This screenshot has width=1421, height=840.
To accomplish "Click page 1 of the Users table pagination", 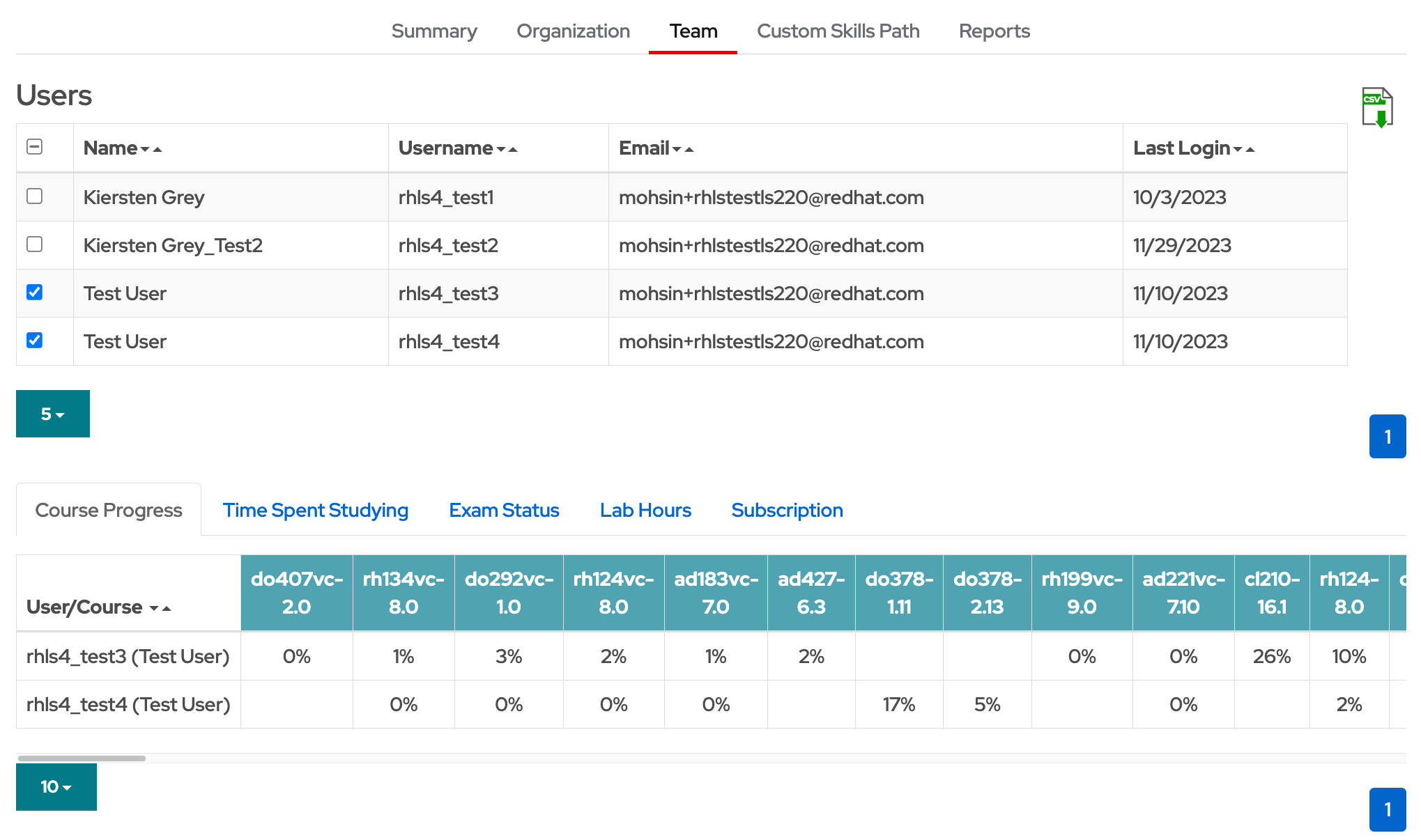I will 1387,436.
